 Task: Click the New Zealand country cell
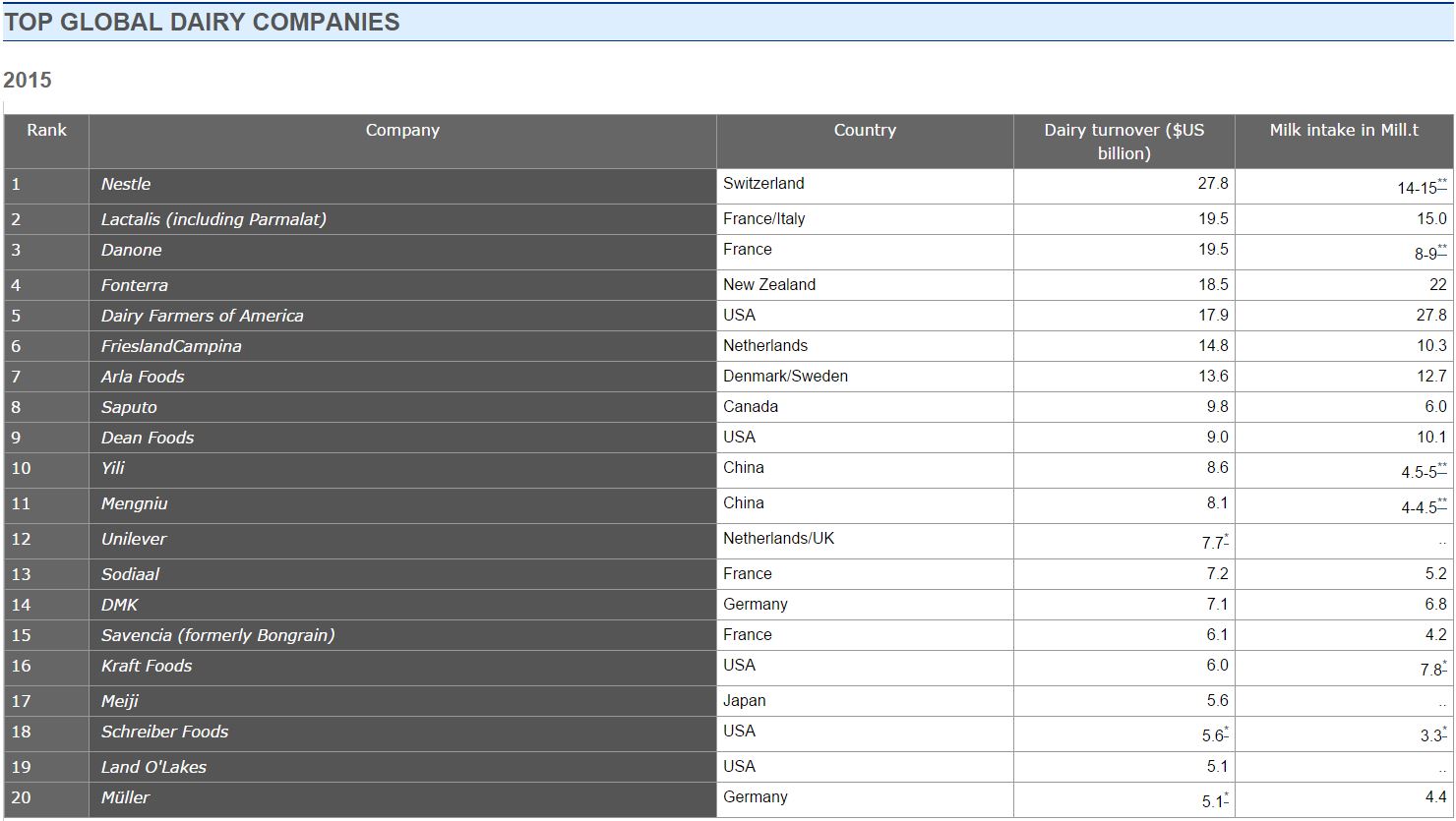point(865,286)
